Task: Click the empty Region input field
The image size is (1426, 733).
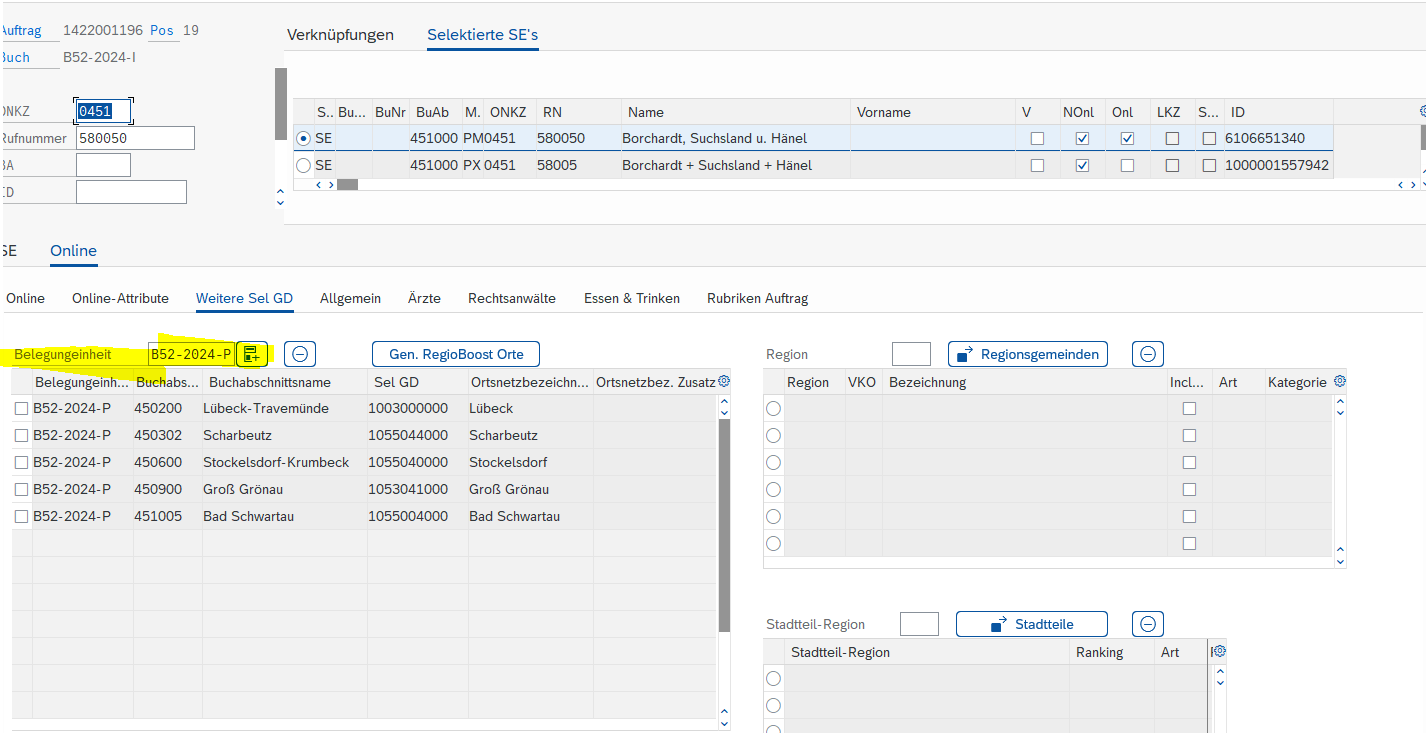Action: [x=911, y=354]
